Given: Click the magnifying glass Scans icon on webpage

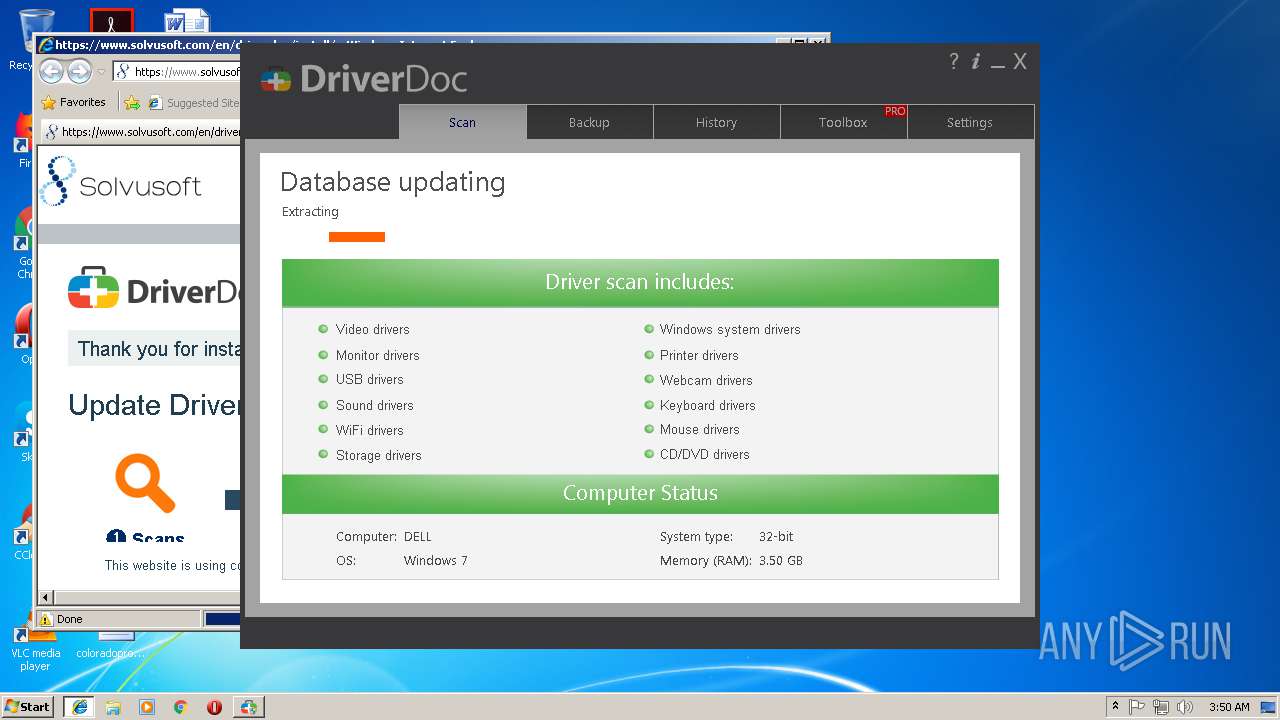Looking at the screenshot, I should point(145,482).
